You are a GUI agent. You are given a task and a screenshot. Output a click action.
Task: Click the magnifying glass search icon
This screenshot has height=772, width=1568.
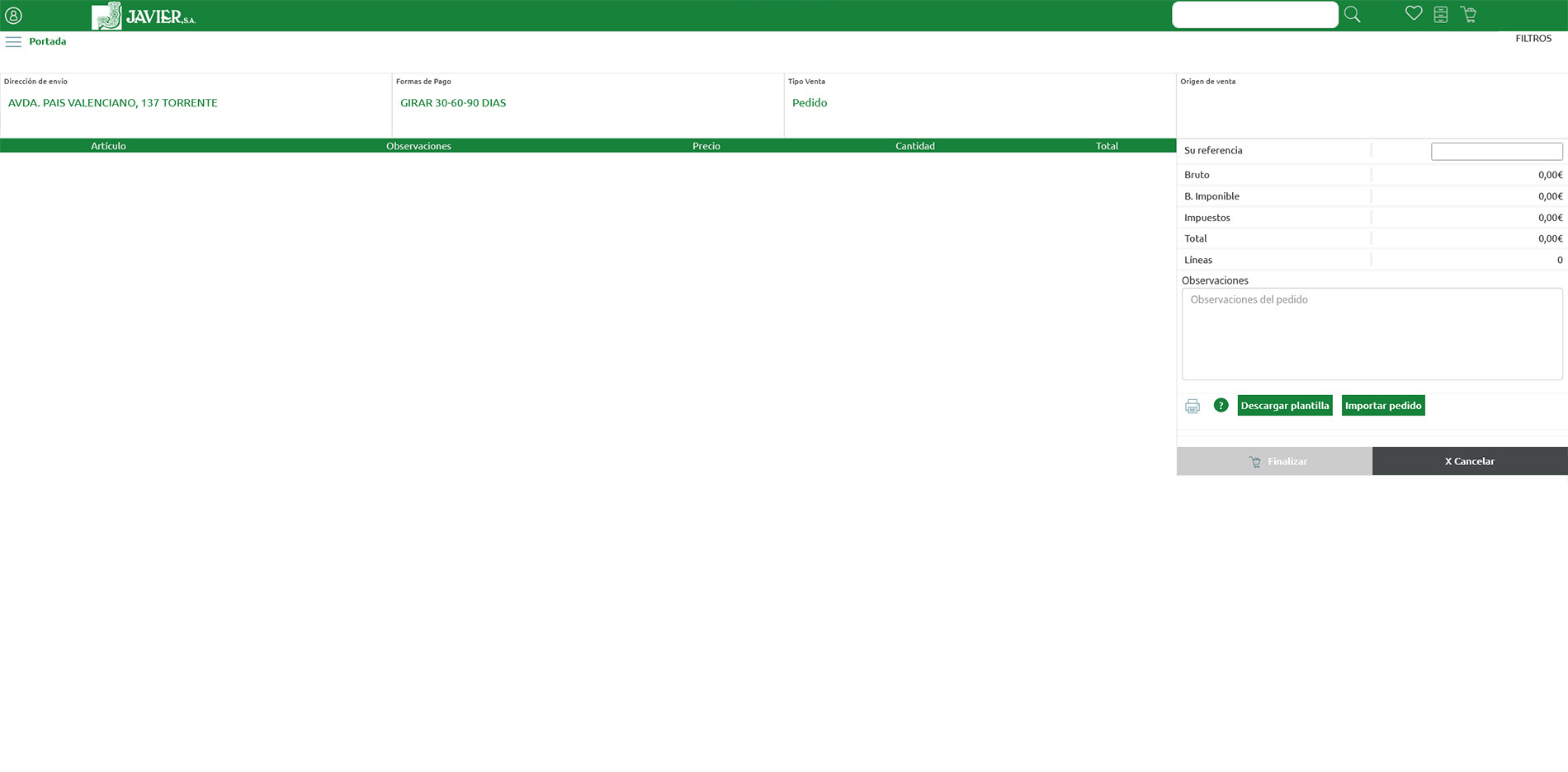click(1352, 15)
